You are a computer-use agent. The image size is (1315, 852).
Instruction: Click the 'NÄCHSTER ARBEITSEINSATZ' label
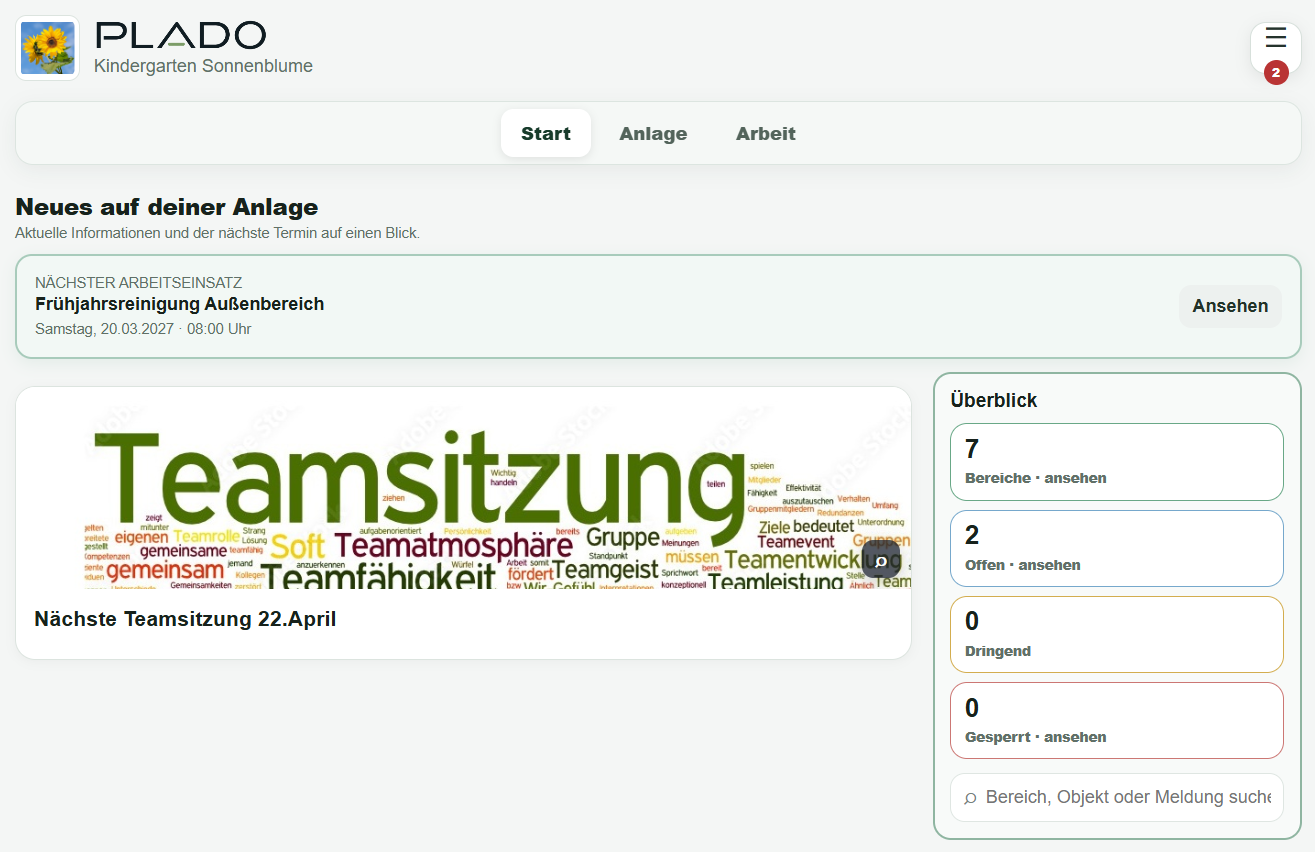(138, 283)
